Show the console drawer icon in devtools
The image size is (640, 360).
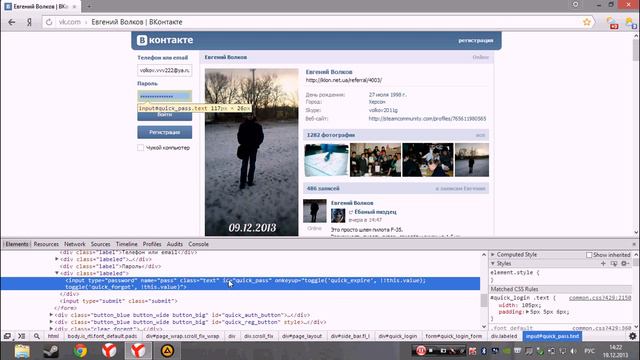click(x=22, y=336)
